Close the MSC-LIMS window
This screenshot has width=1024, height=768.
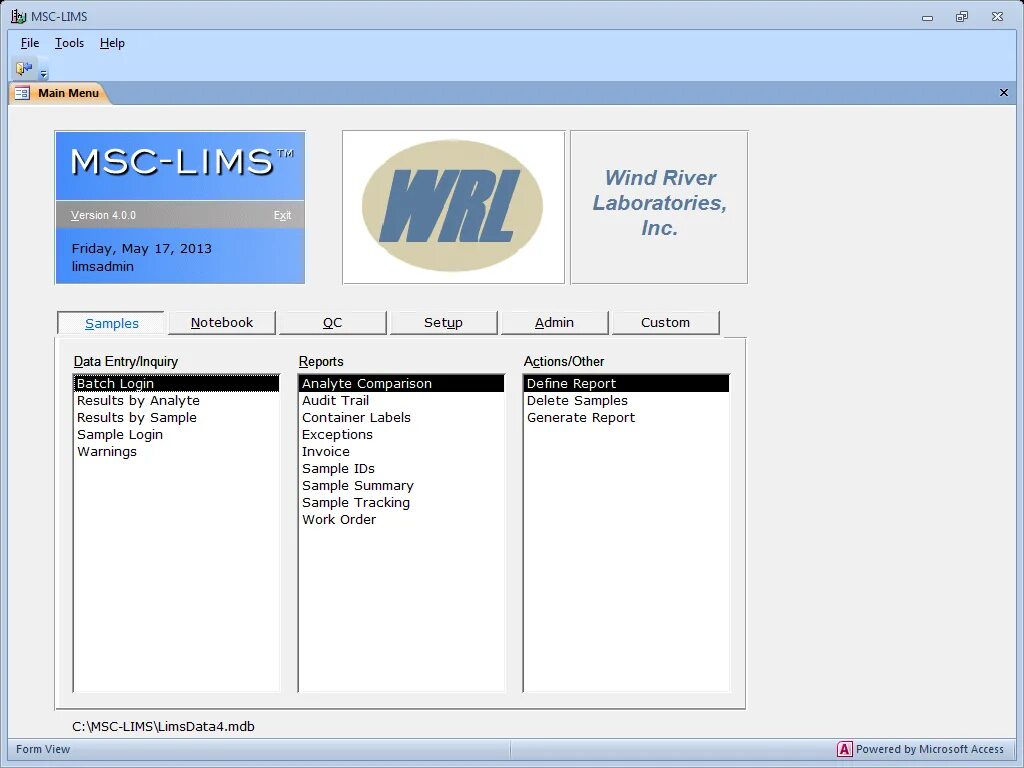click(x=997, y=17)
